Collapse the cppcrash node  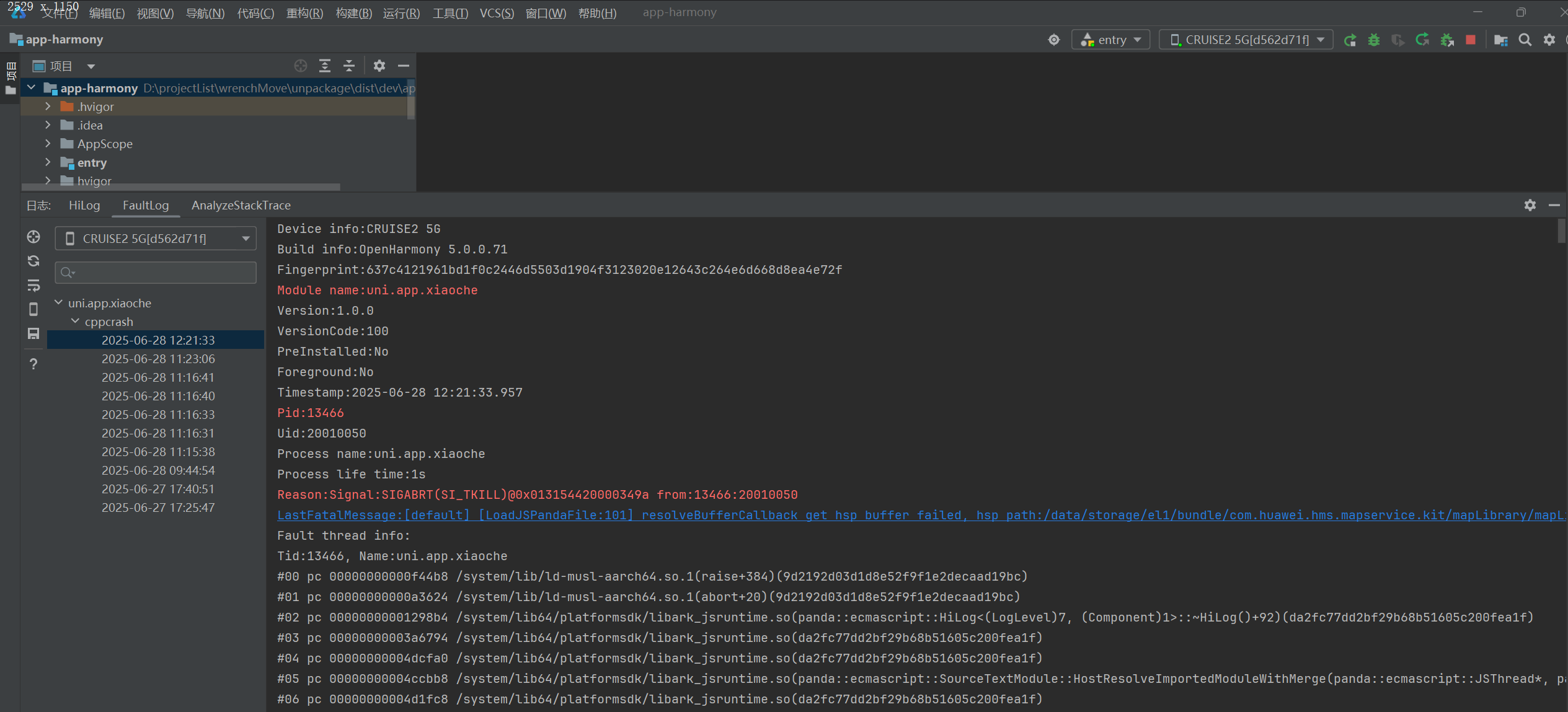[x=75, y=321]
